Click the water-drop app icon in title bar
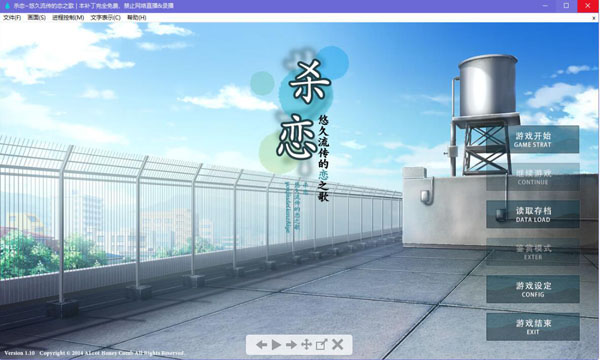600x360 pixels. coord(8,6)
